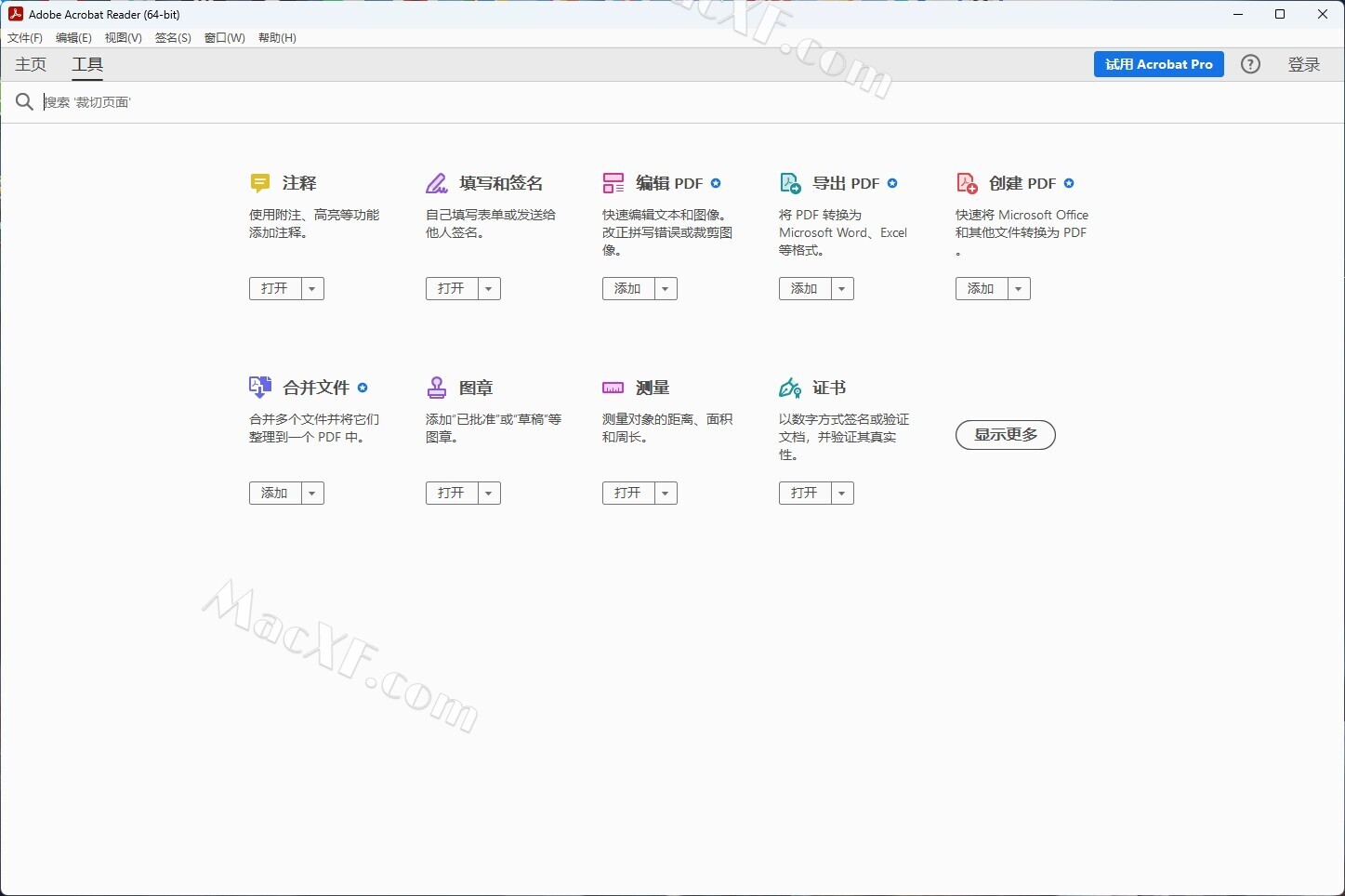Expand dropdown arrow next to 创建 PDF 添加
Screen dimensions: 1345x896
click(1019, 289)
